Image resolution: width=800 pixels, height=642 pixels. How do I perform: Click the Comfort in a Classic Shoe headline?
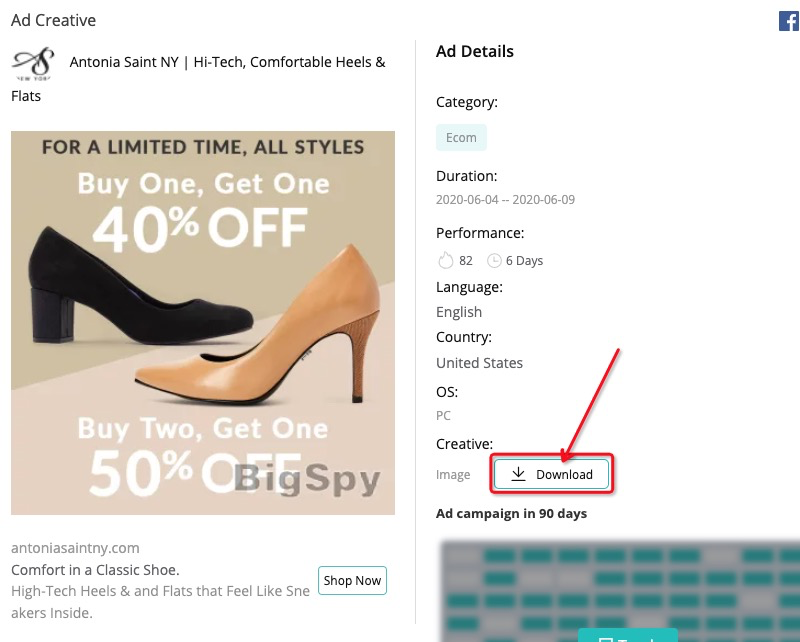pyautogui.click(x=95, y=570)
